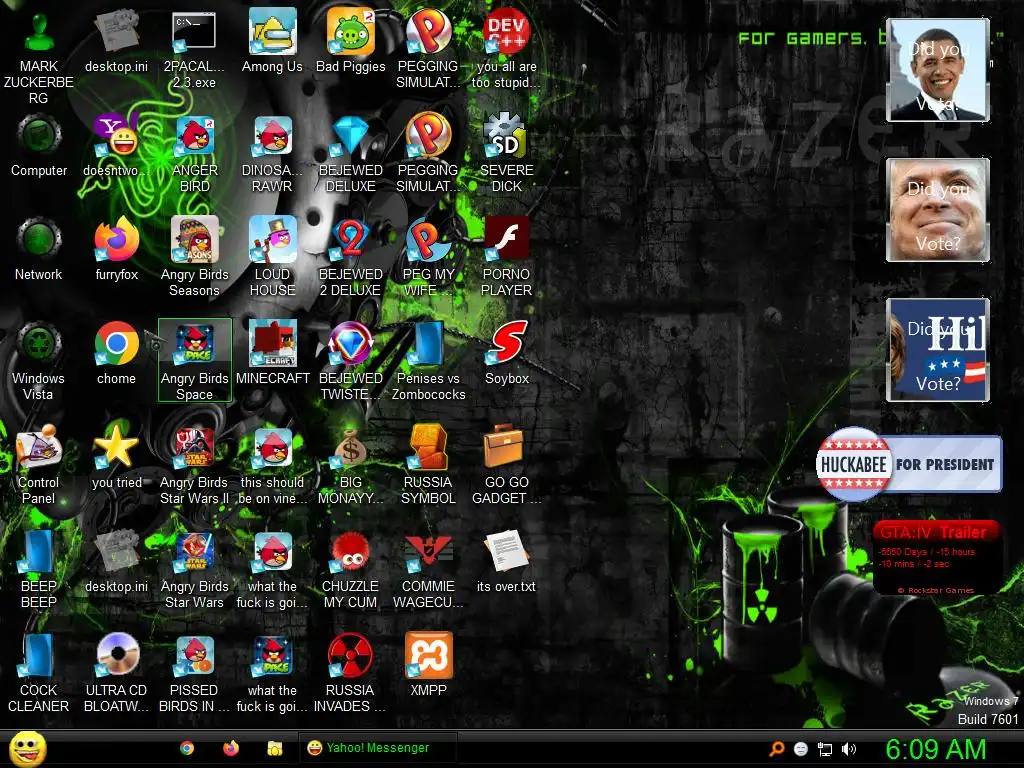Click the volume speaker tray icon
This screenshot has width=1024, height=768.
849,749
